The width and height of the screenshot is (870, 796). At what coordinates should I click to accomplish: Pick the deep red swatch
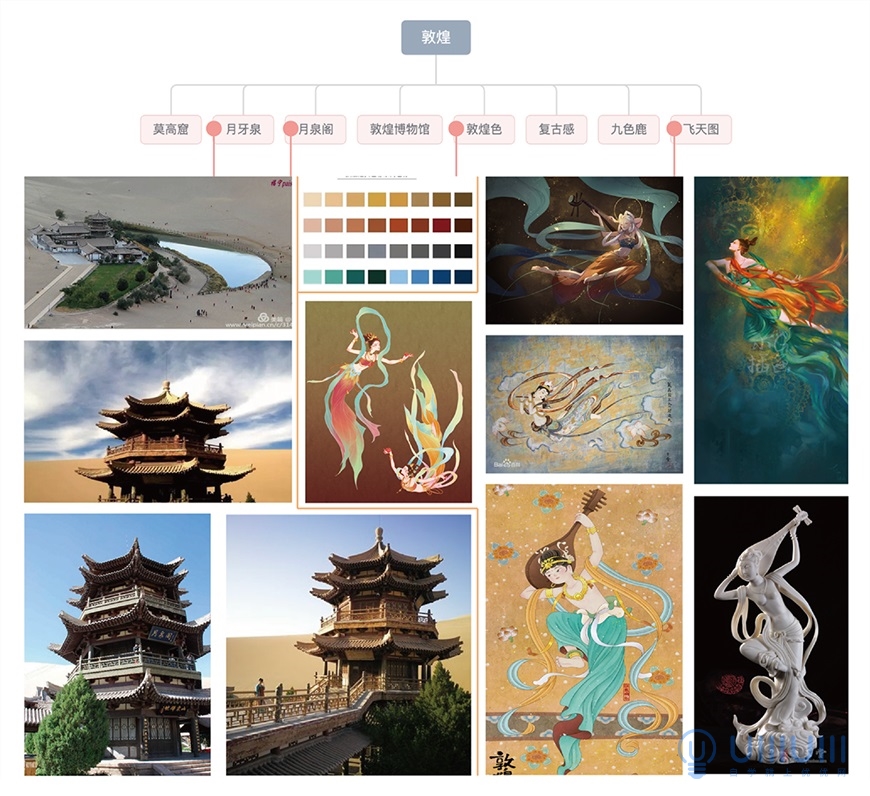click(x=442, y=225)
